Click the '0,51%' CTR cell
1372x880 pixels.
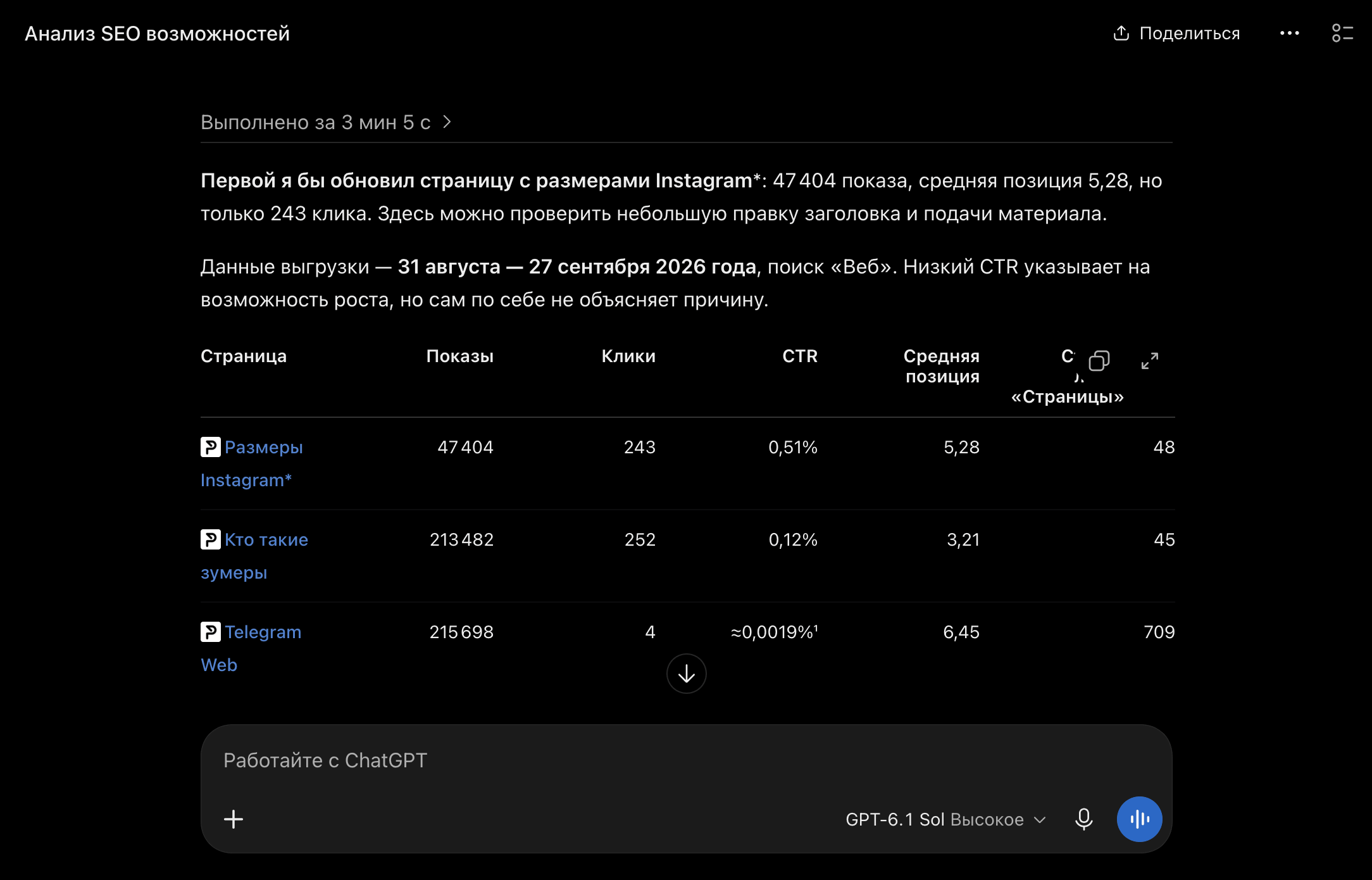click(793, 447)
